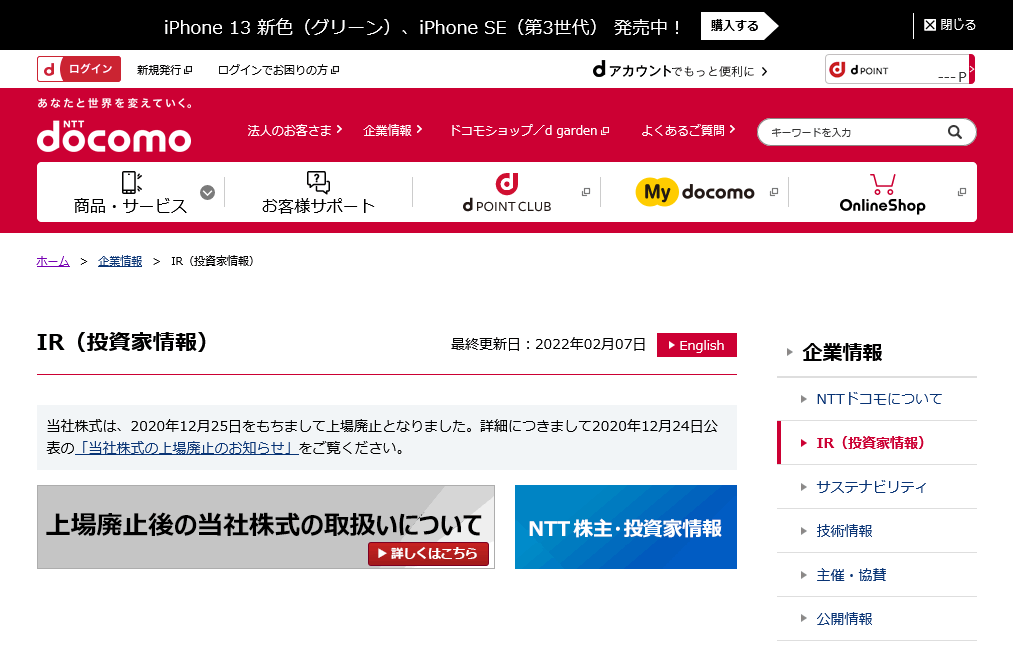Click the IR（投資家情報） page heading
Viewport: 1013px width, 648px height.
pyautogui.click(x=123, y=342)
